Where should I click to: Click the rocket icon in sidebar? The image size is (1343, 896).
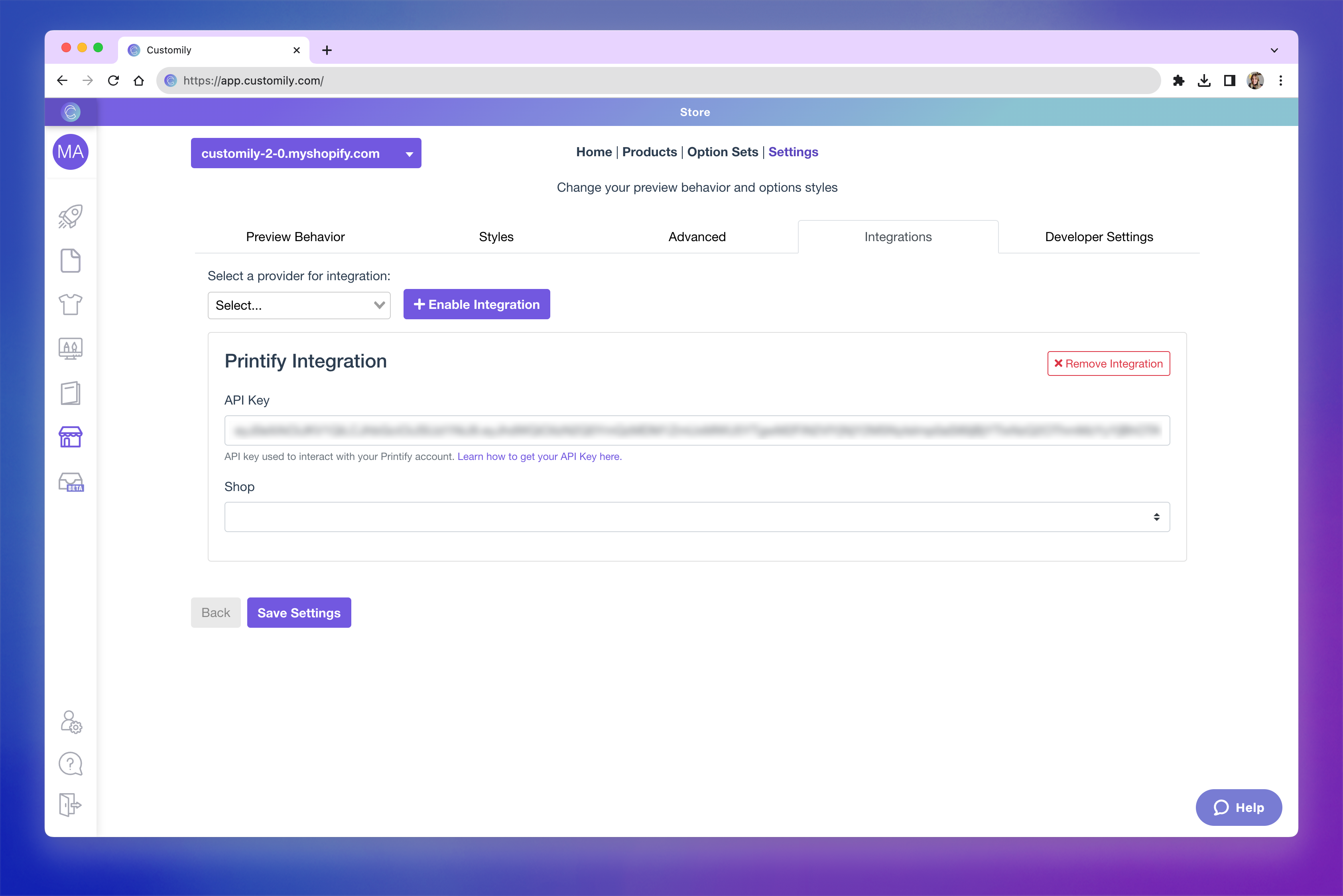(70, 216)
